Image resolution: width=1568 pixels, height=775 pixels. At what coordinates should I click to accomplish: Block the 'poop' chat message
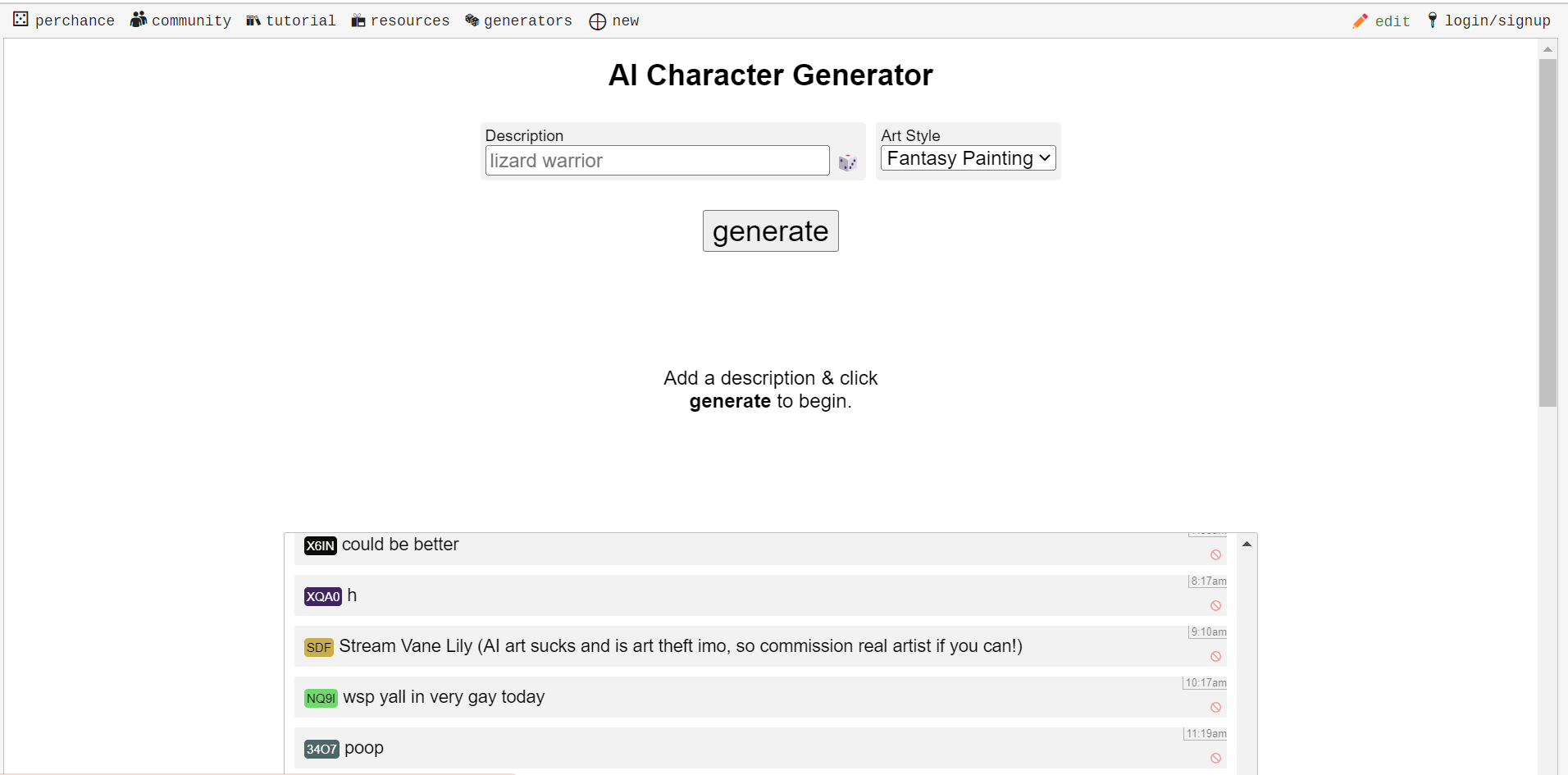[1215, 758]
